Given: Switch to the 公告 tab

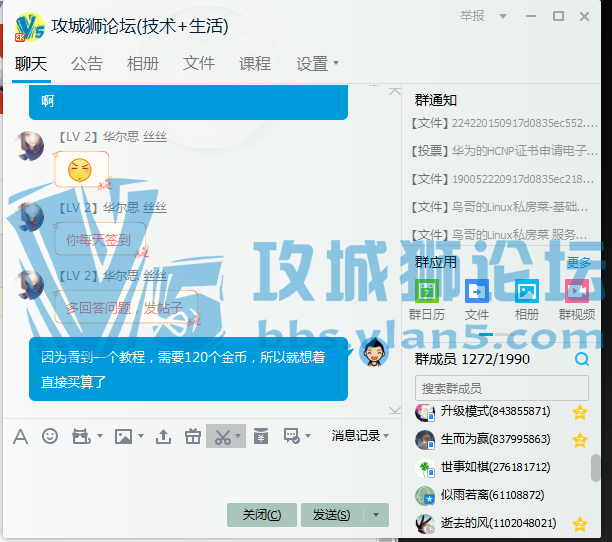Looking at the screenshot, I should (x=87, y=64).
